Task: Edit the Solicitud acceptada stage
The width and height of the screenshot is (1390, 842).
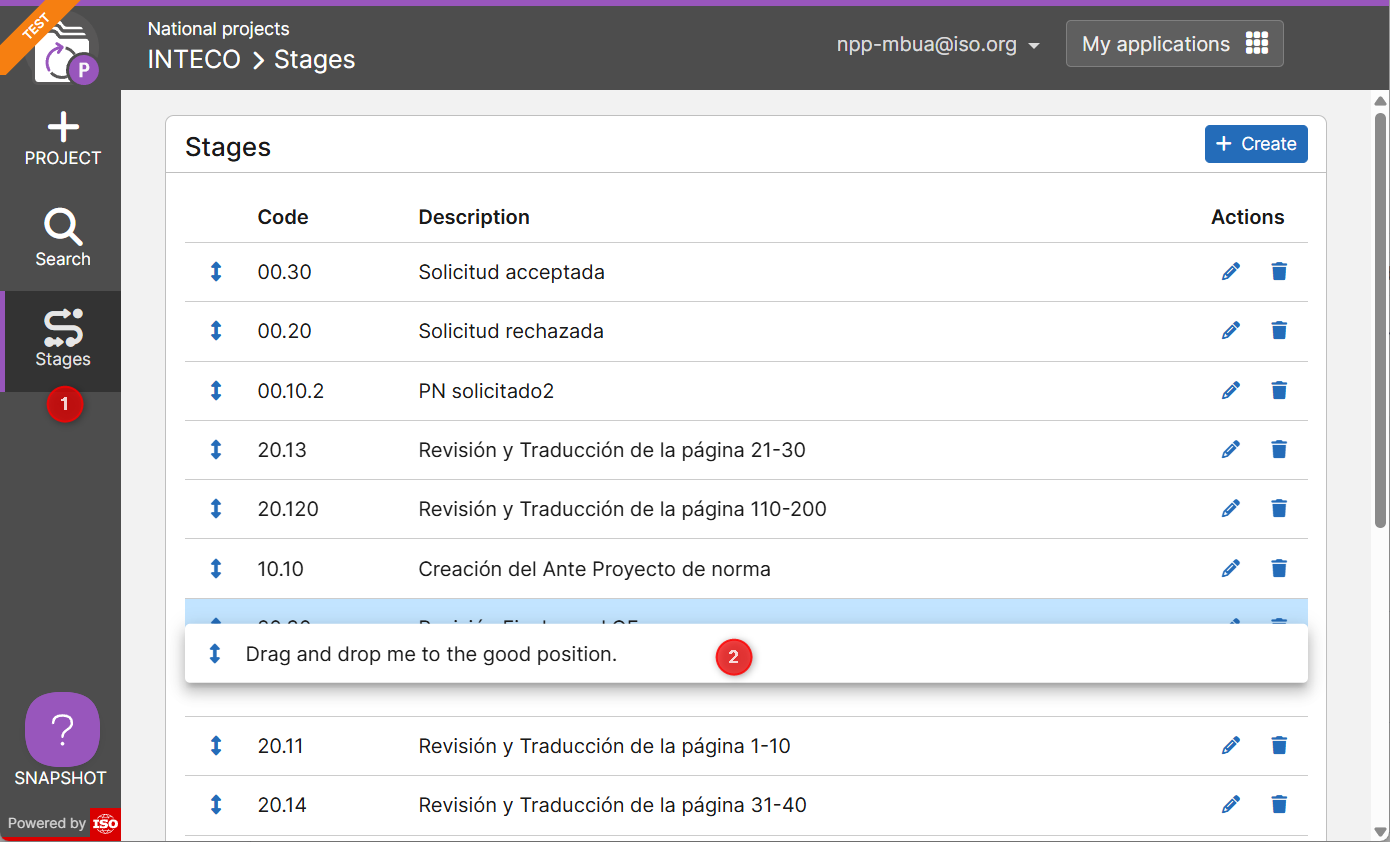Action: tap(1231, 271)
